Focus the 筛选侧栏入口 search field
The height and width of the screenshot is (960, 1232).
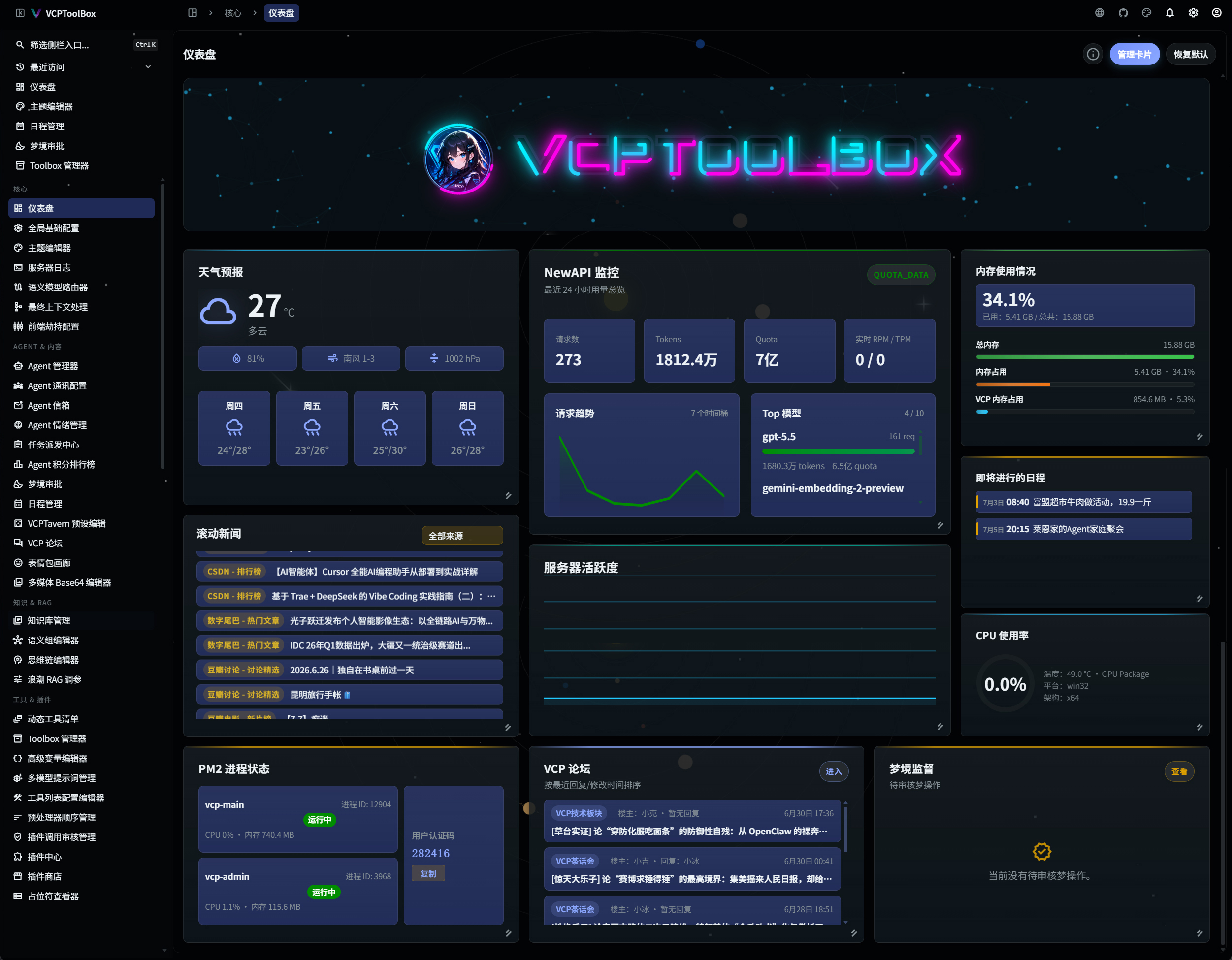coord(85,45)
